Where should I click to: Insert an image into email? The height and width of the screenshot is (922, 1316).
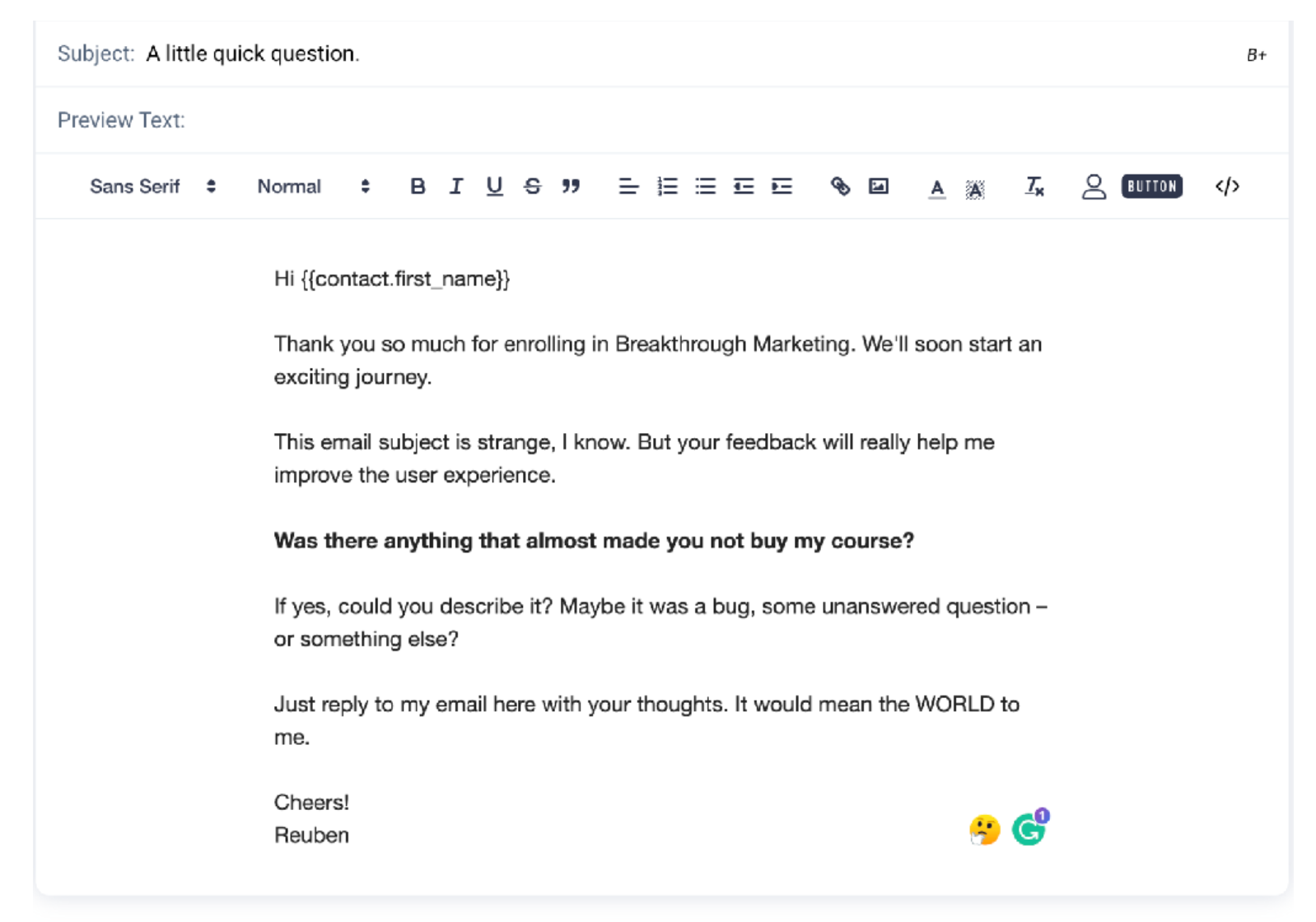pos(879,187)
